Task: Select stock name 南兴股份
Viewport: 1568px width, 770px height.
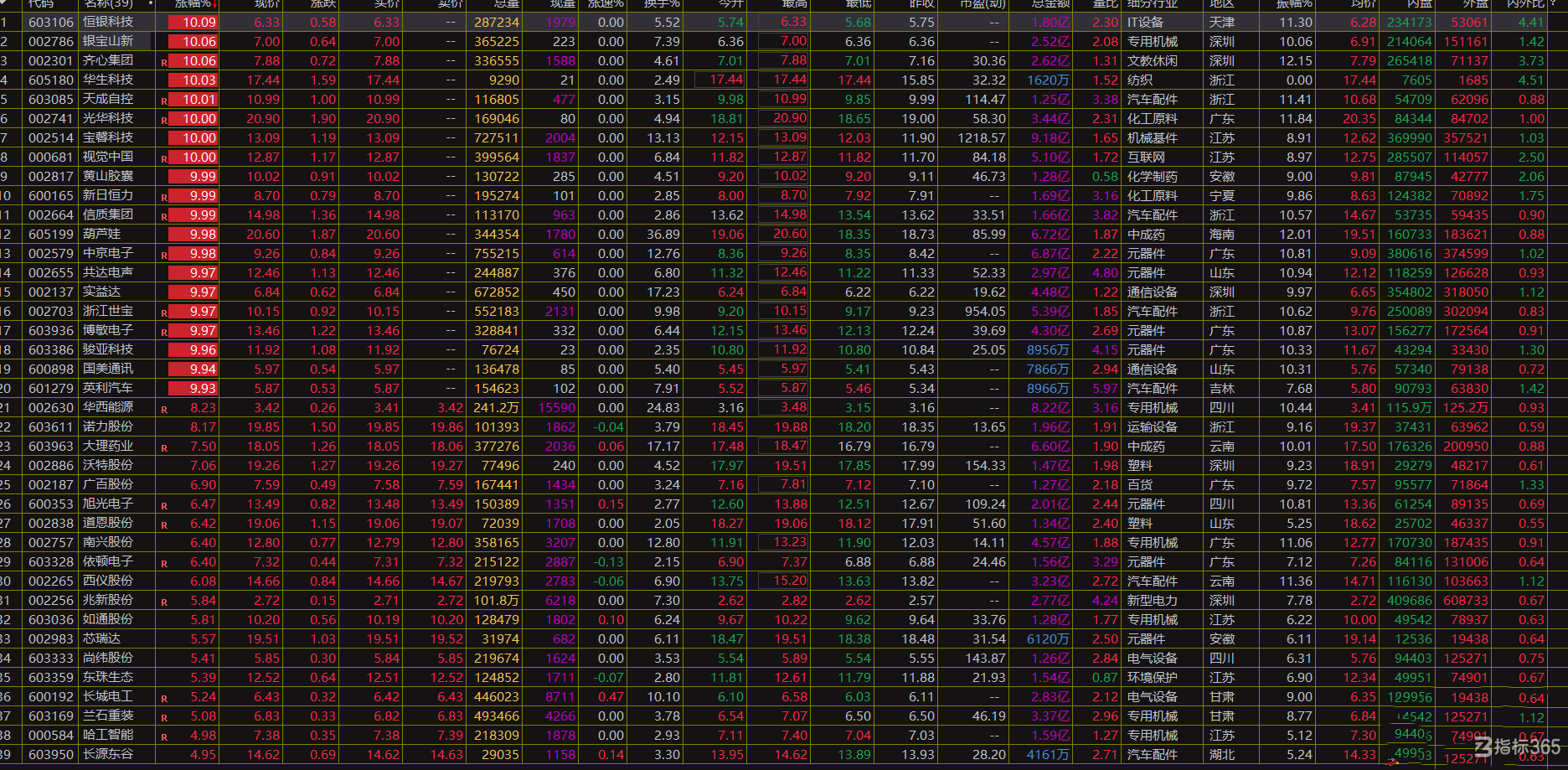Action: 108,542
